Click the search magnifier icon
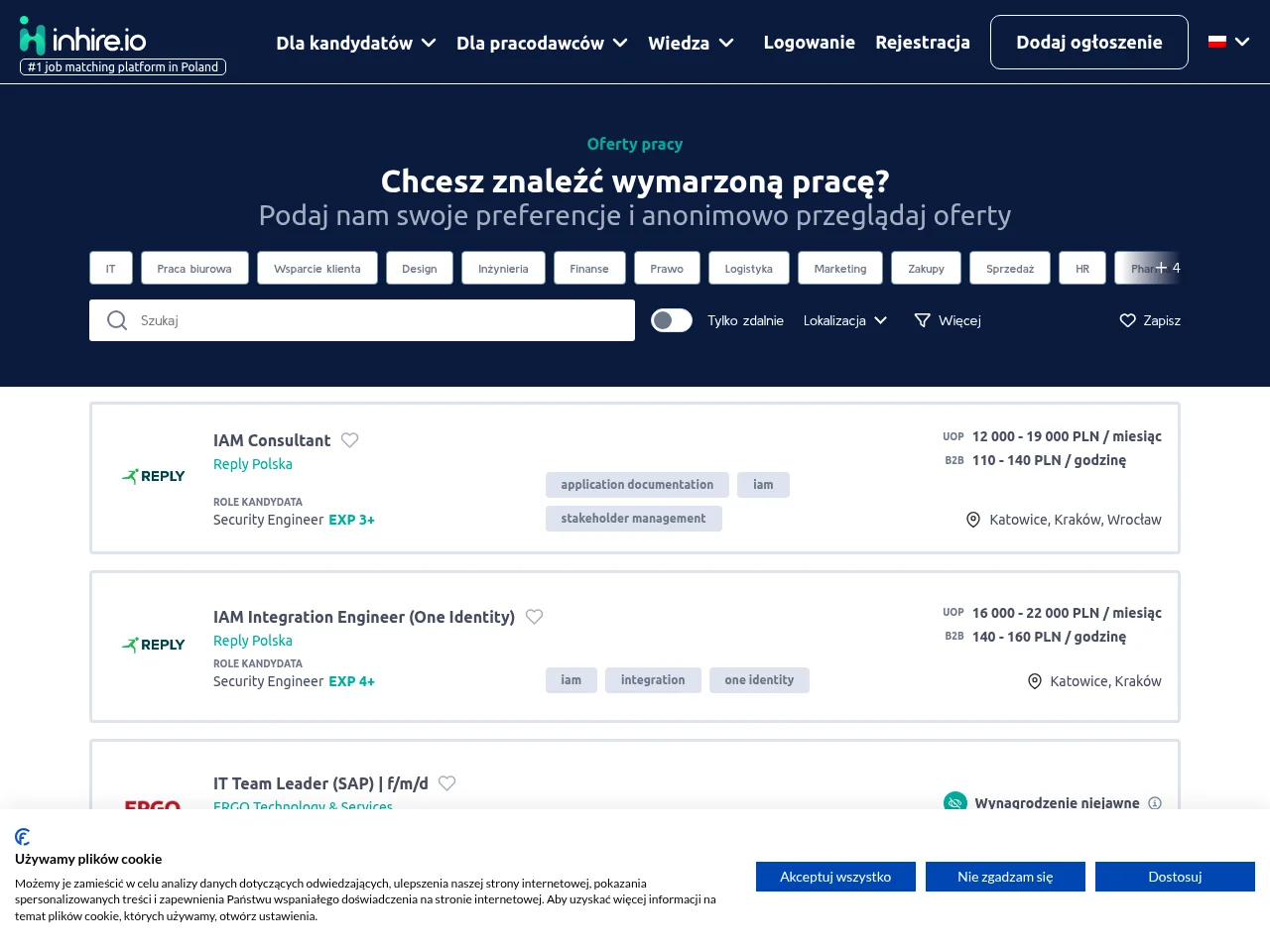 [x=117, y=320]
